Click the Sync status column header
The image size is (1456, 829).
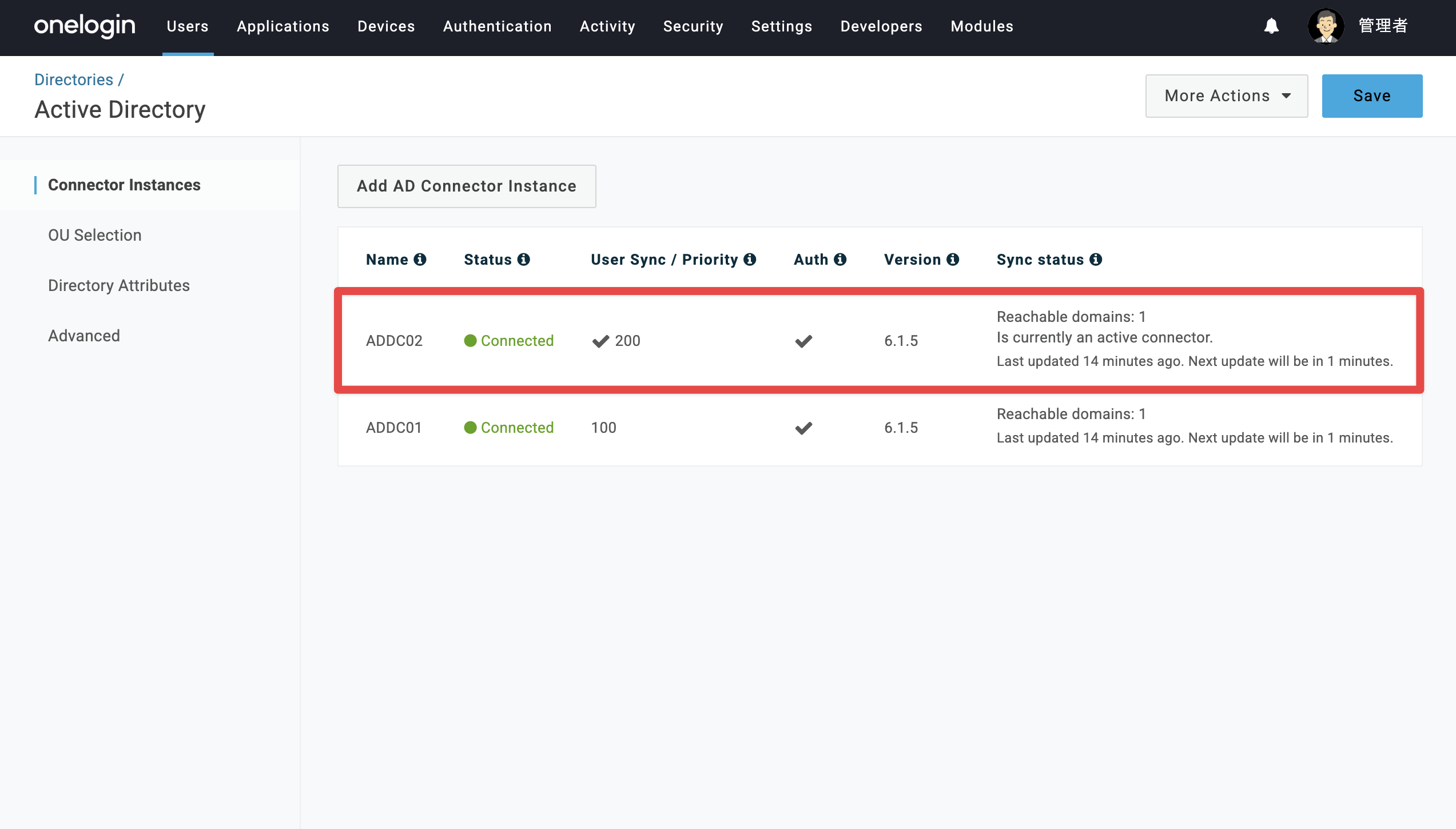coord(1040,260)
